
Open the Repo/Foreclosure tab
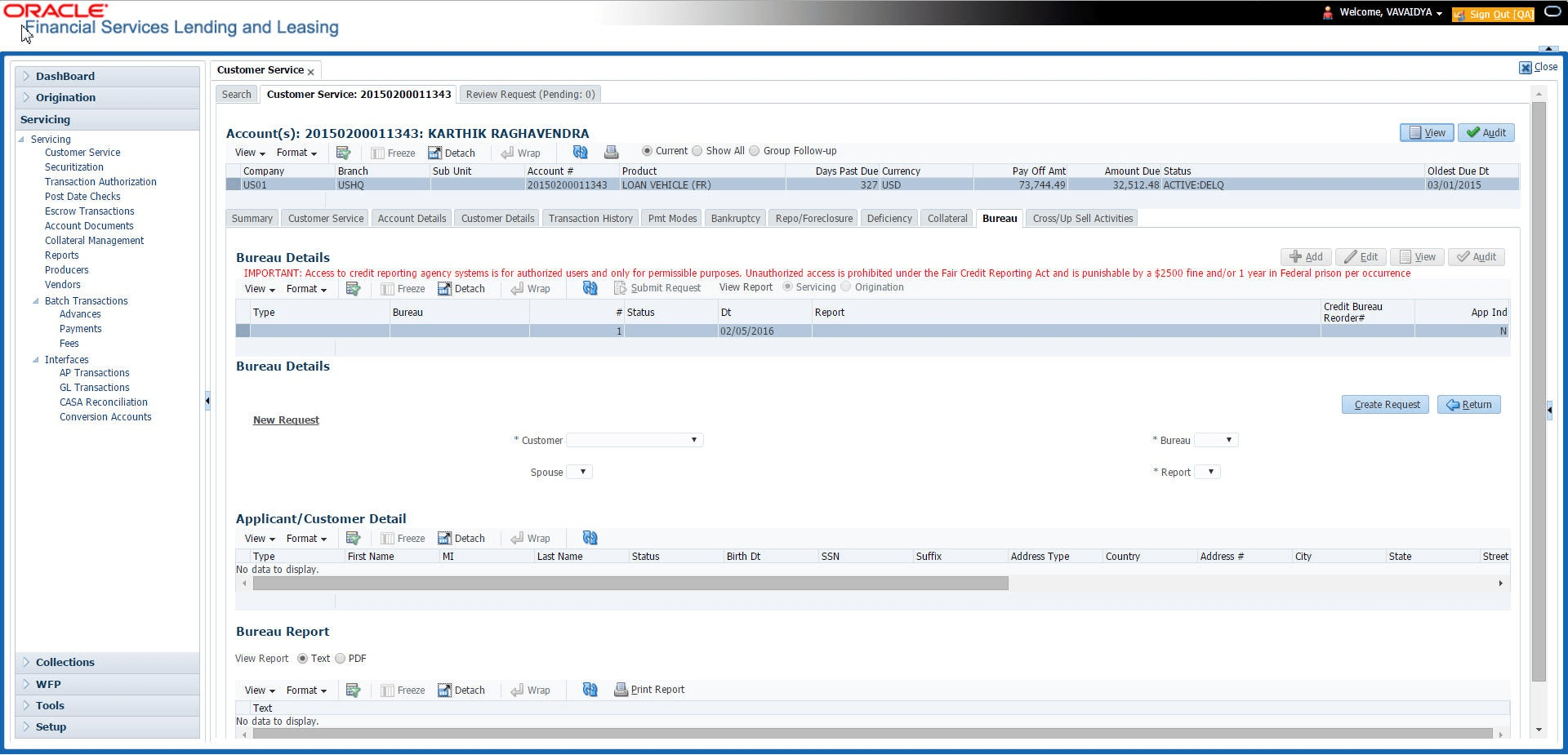click(814, 219)
